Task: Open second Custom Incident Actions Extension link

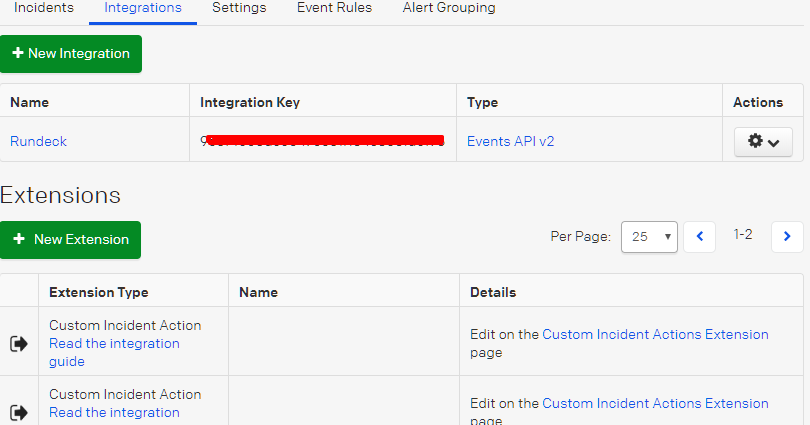Action: point(655,403)
